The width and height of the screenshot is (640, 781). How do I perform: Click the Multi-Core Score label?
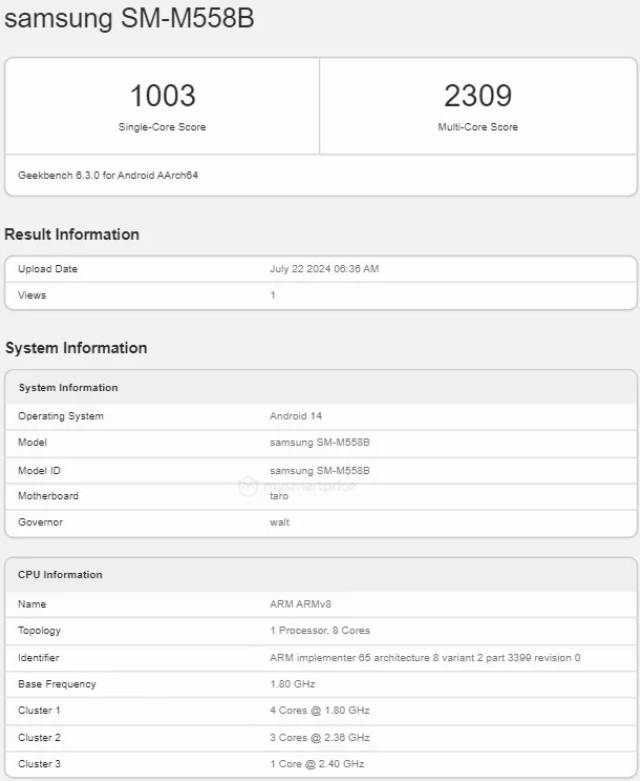coord(478,127)
